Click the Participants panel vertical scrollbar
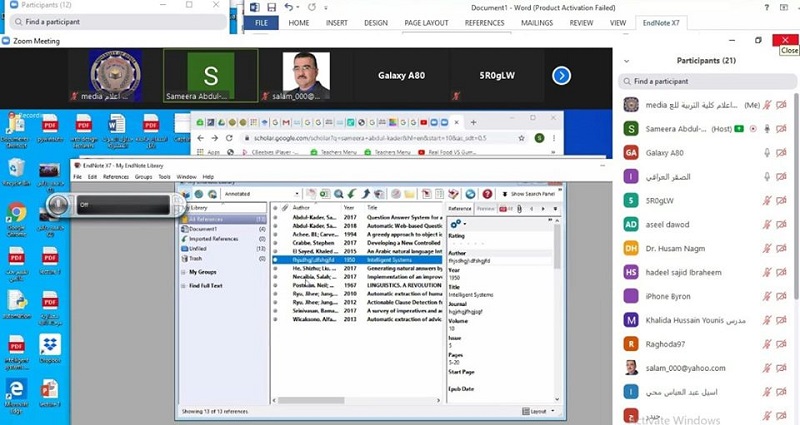800x425 pixels. 796,196
